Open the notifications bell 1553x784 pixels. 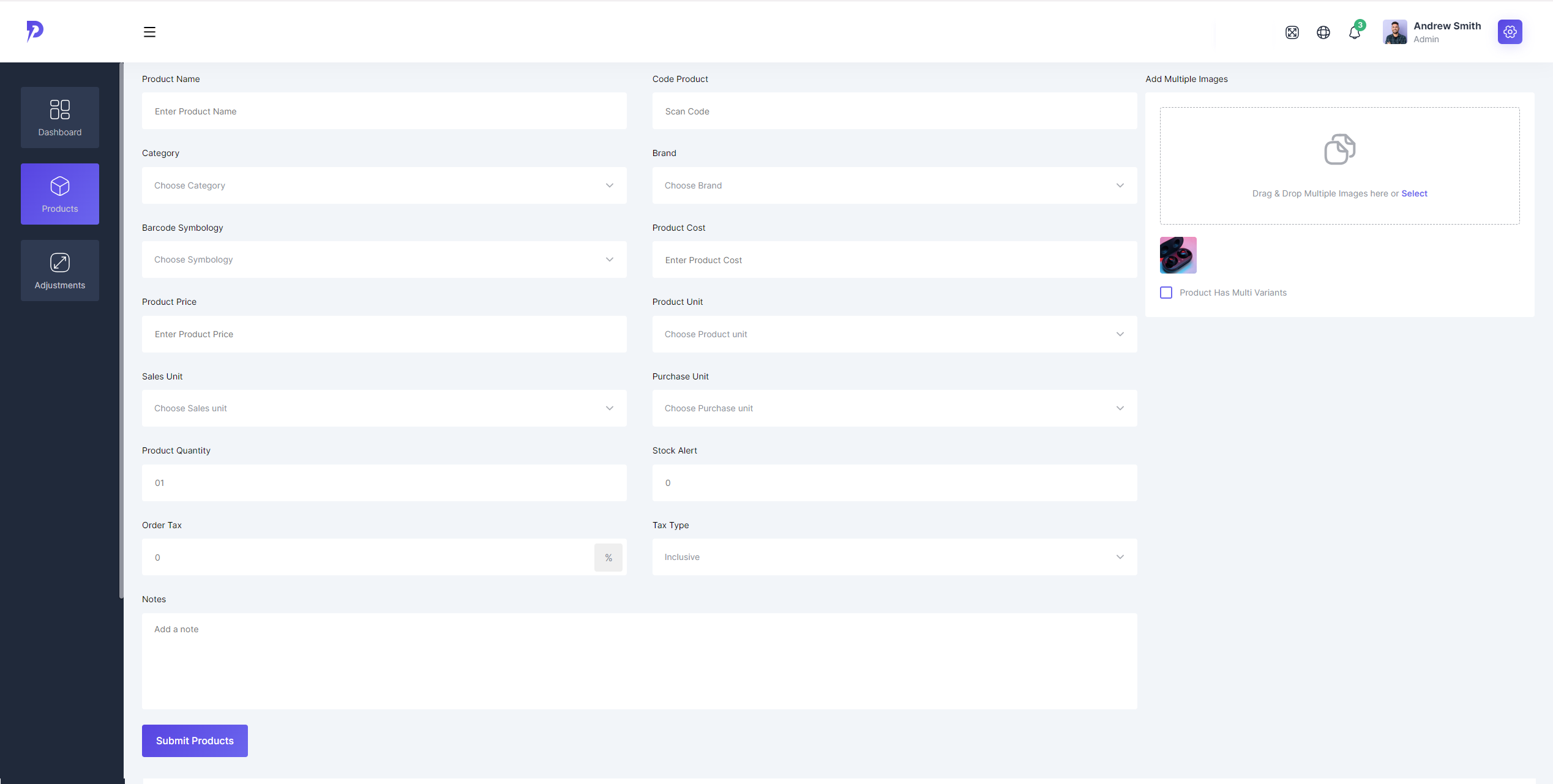tap(1354, 32)
